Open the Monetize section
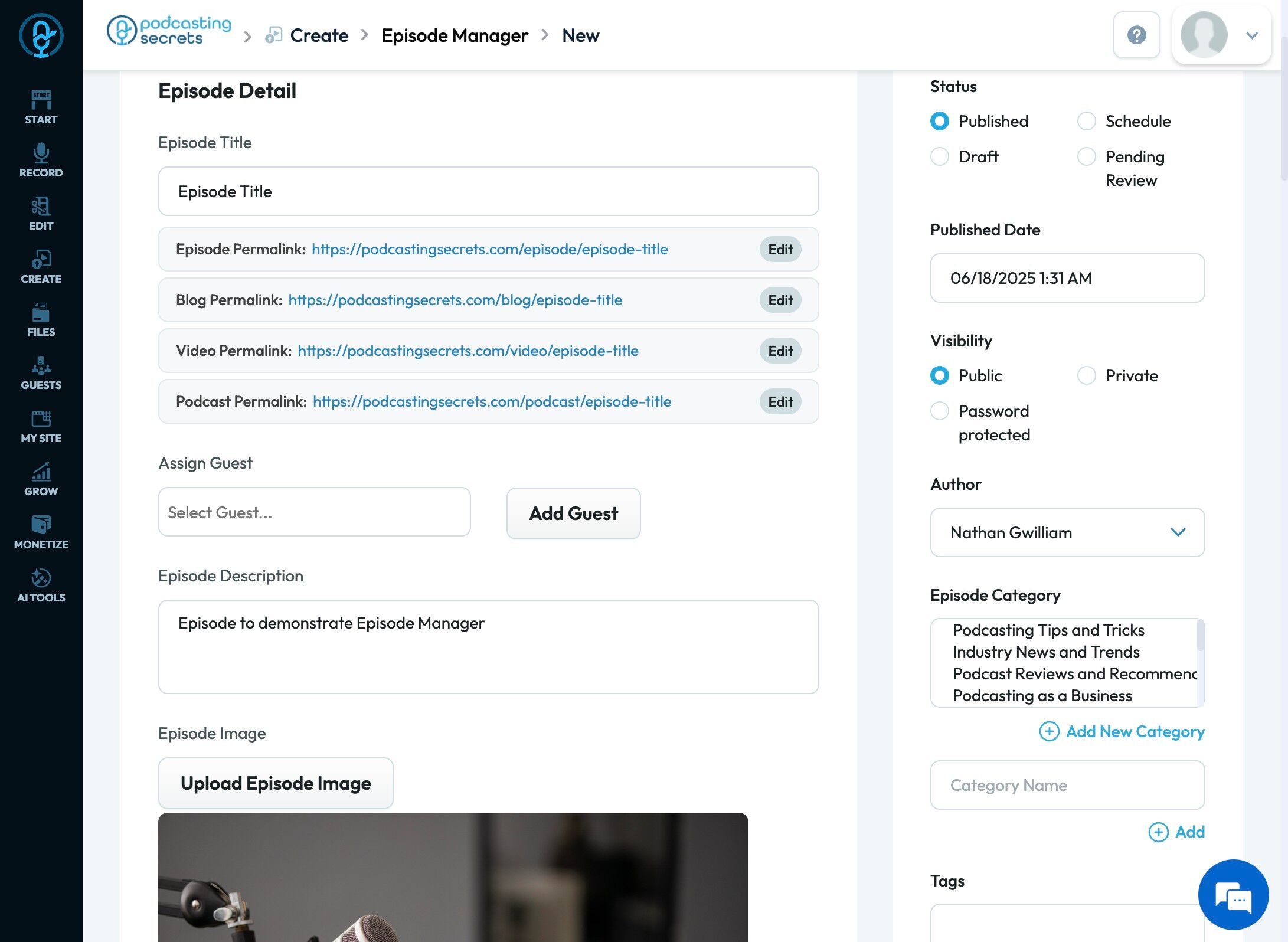The height and width of the screenshot is (942, 1288). coord(41,532)
